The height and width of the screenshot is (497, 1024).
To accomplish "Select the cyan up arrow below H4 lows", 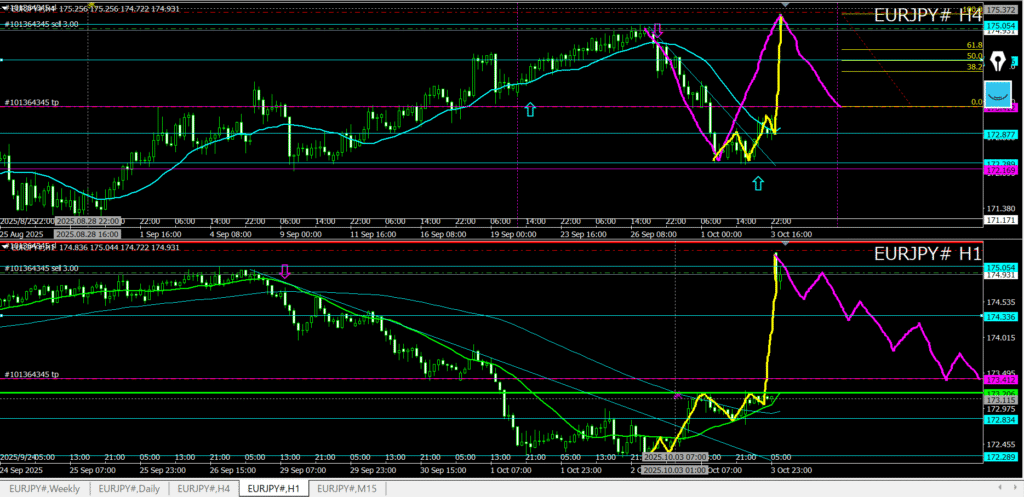I will pyautogui.click(x=758, y=182).
